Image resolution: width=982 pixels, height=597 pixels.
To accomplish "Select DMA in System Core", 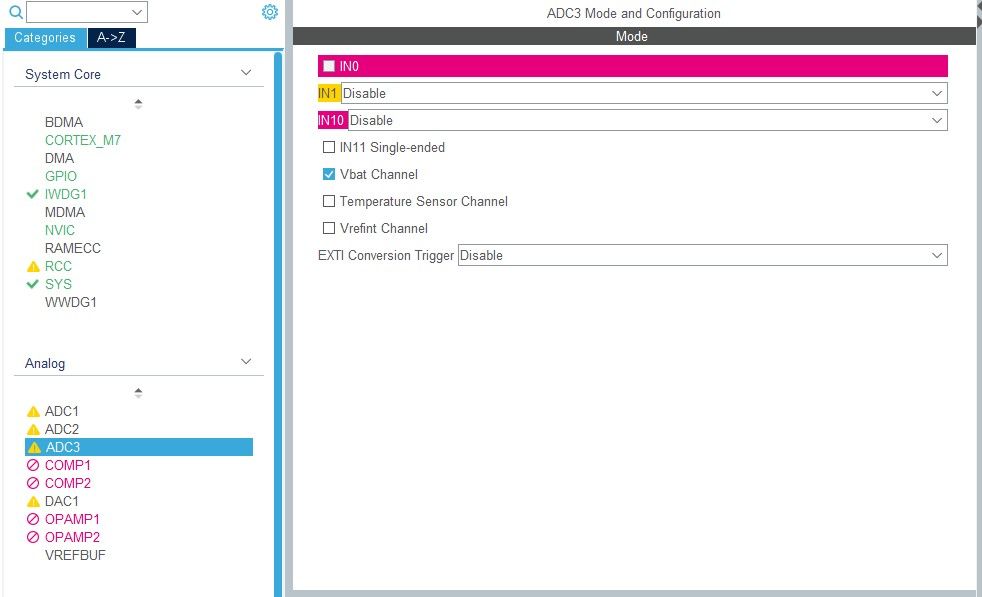I will click(59, 158).
